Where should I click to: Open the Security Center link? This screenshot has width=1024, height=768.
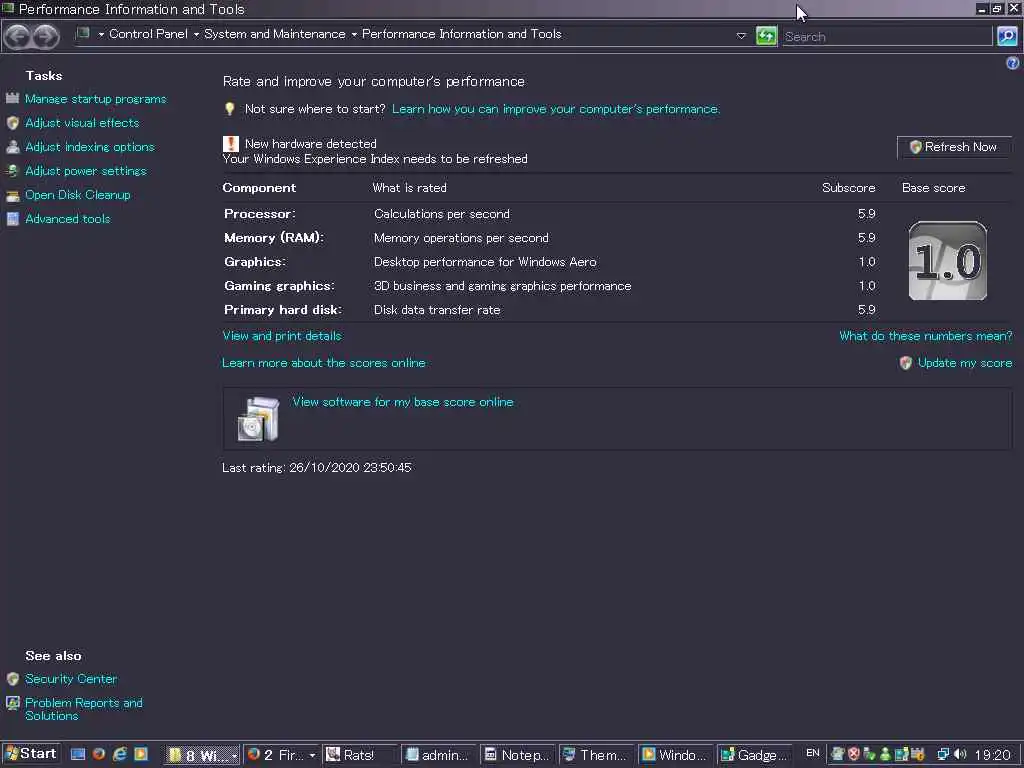click(x=71, y=679)
